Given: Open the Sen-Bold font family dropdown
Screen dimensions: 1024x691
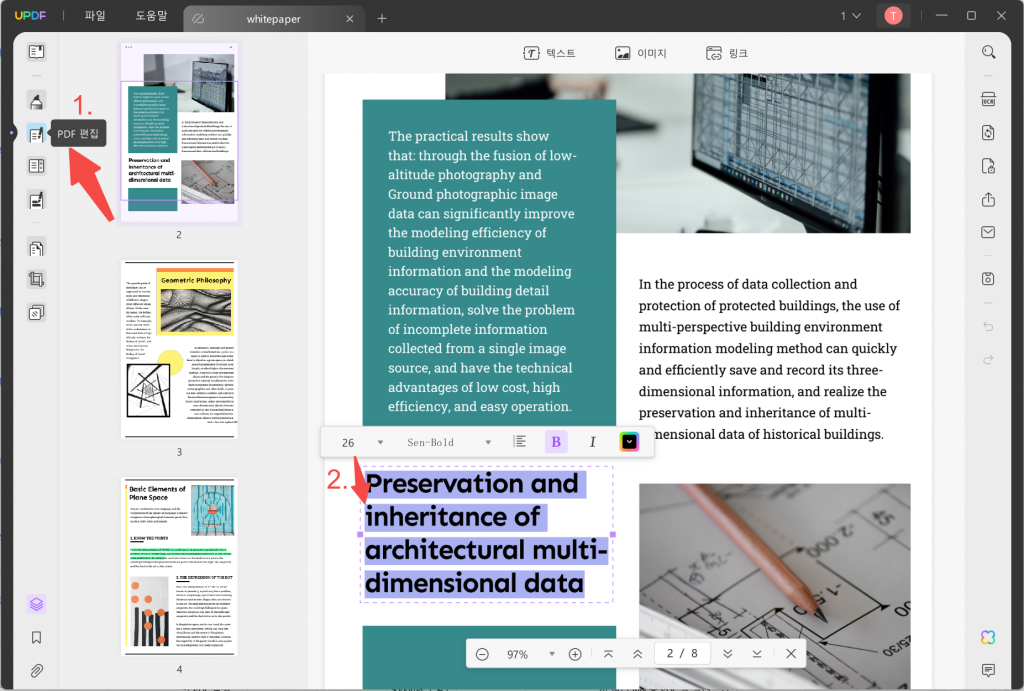Looking at the screenshot, I should click(x=488, y=442).
